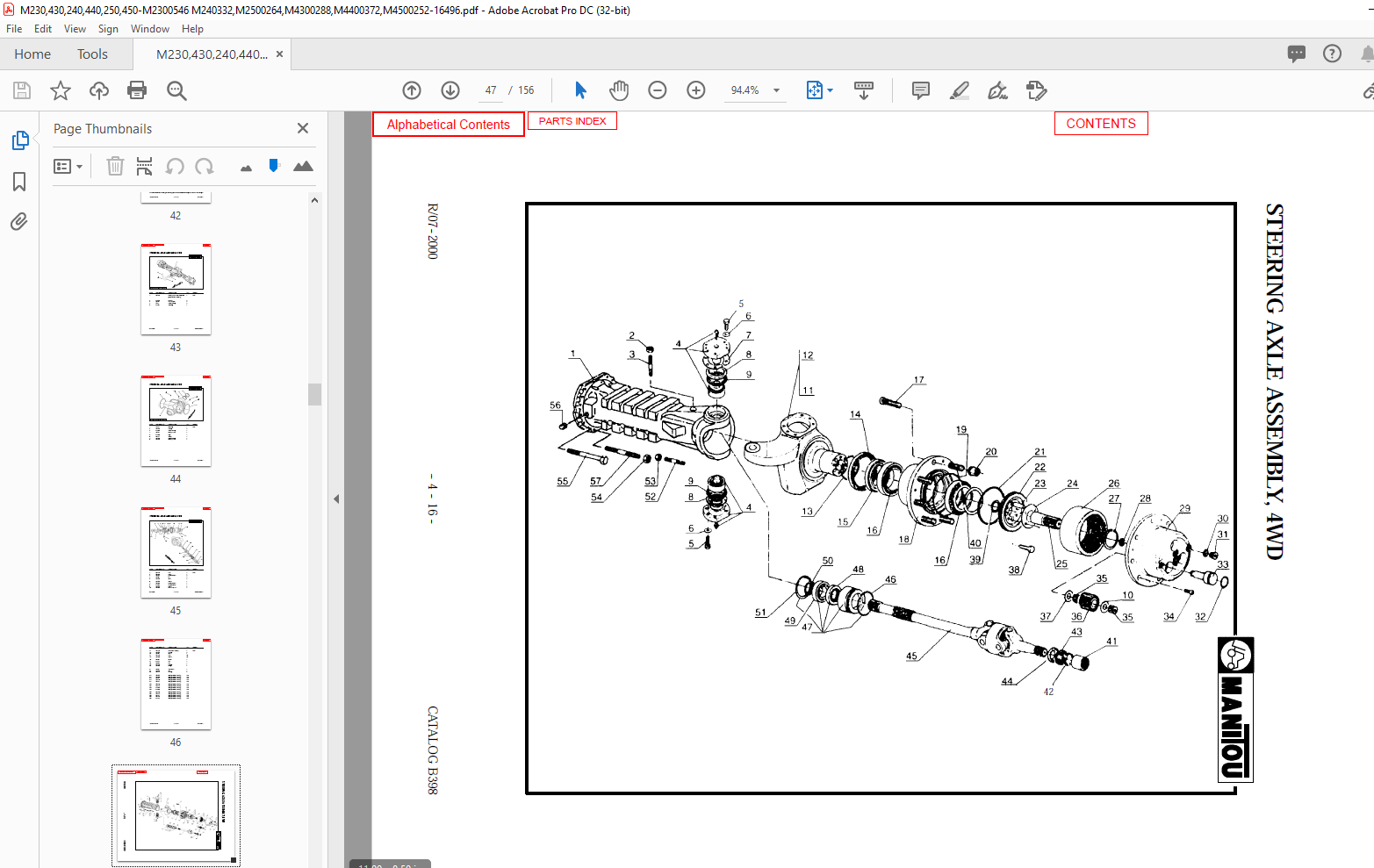Open the Bookmarks pane
This screenshot has width=1374, height=868.
(19, 182)
